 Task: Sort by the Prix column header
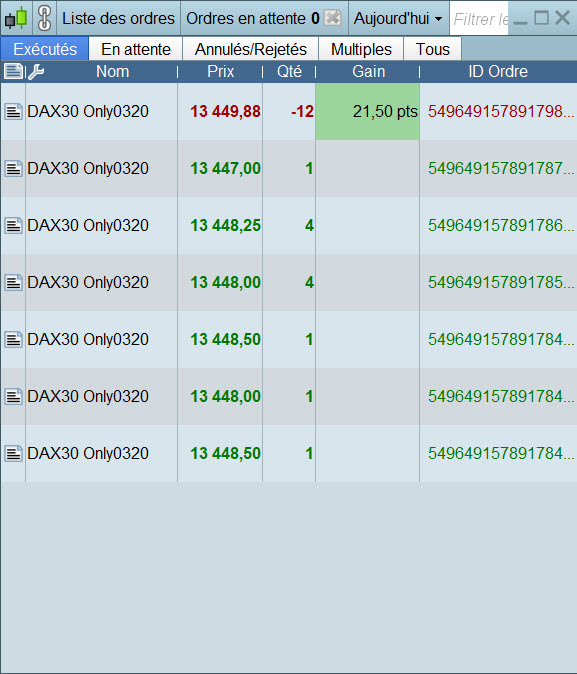point(221,71)
